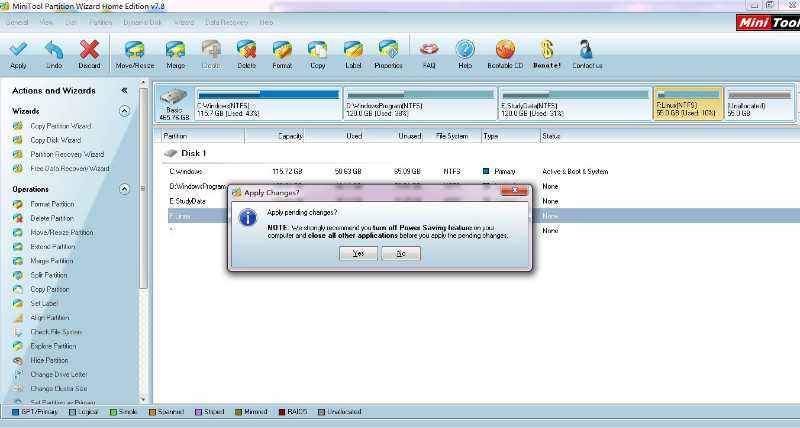Launch Partition Recovery Wizard from sidebar
The height and width of the screenshot is (428, 800).
(67, 154)
